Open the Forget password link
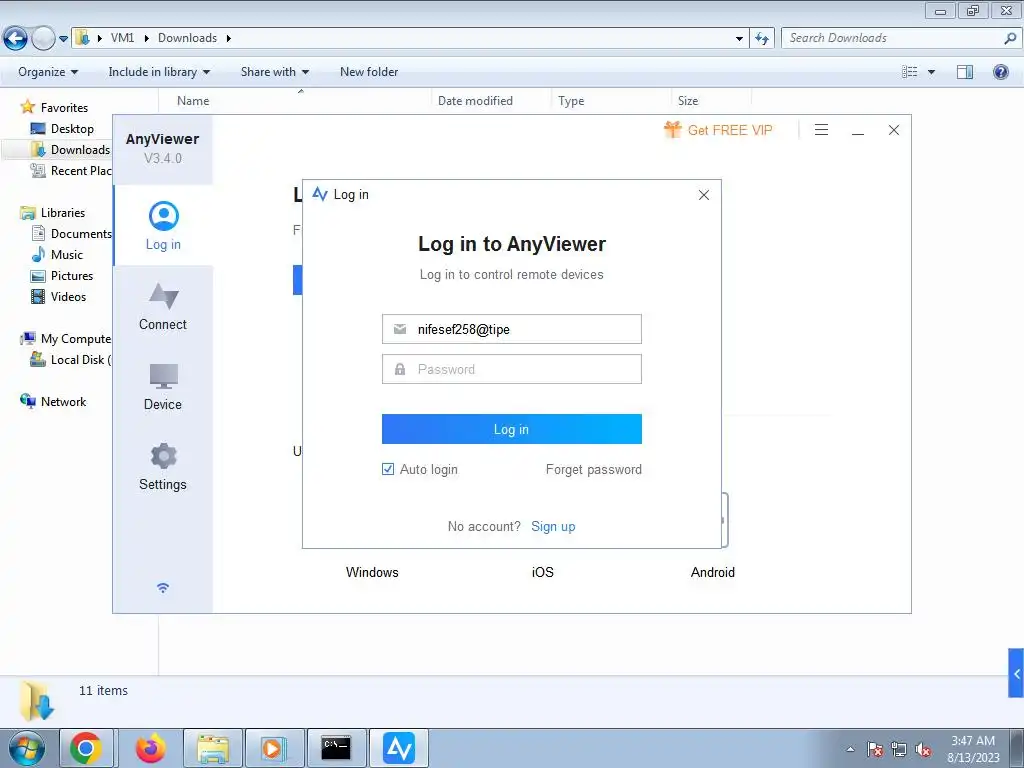 tap(594, 470)
